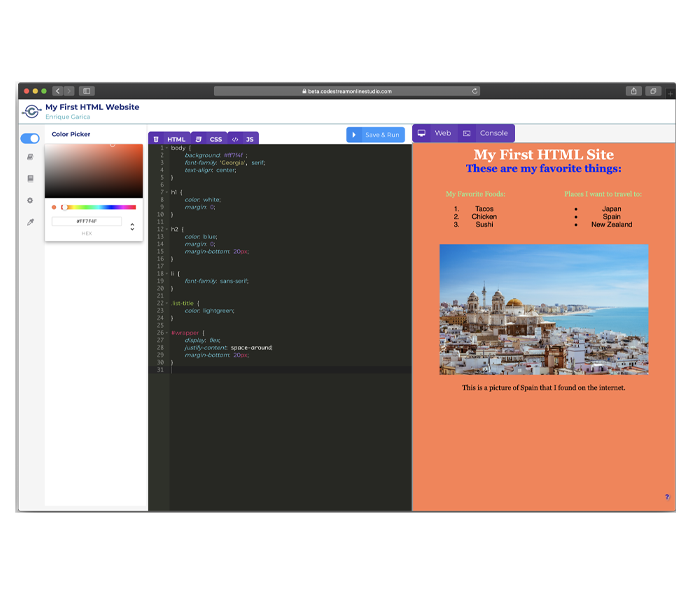
Task: Switch to the HTML editor tab
Action: click(x=170, y=139)
